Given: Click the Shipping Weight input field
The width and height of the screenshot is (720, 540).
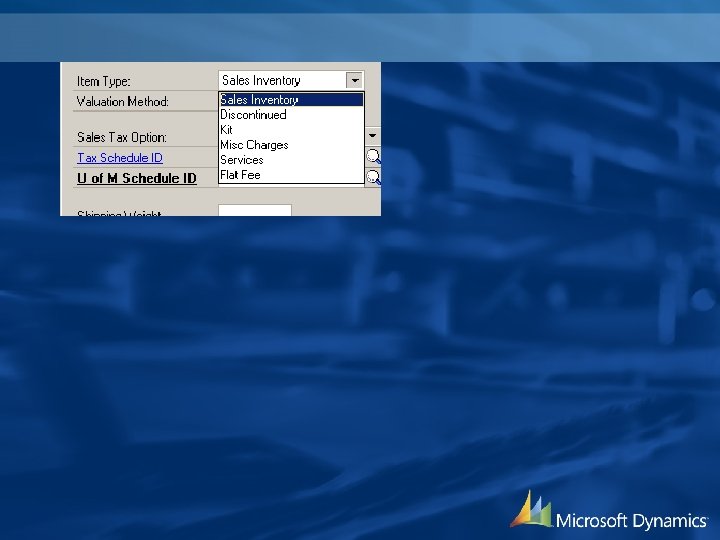Looking at the screenshot, I should pos(255,210).
